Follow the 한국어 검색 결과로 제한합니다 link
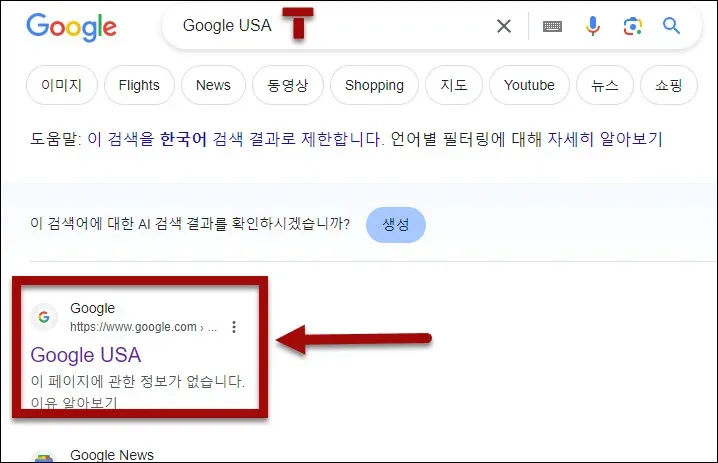Screen dimensions: 718x463 [x=234, y=139]
